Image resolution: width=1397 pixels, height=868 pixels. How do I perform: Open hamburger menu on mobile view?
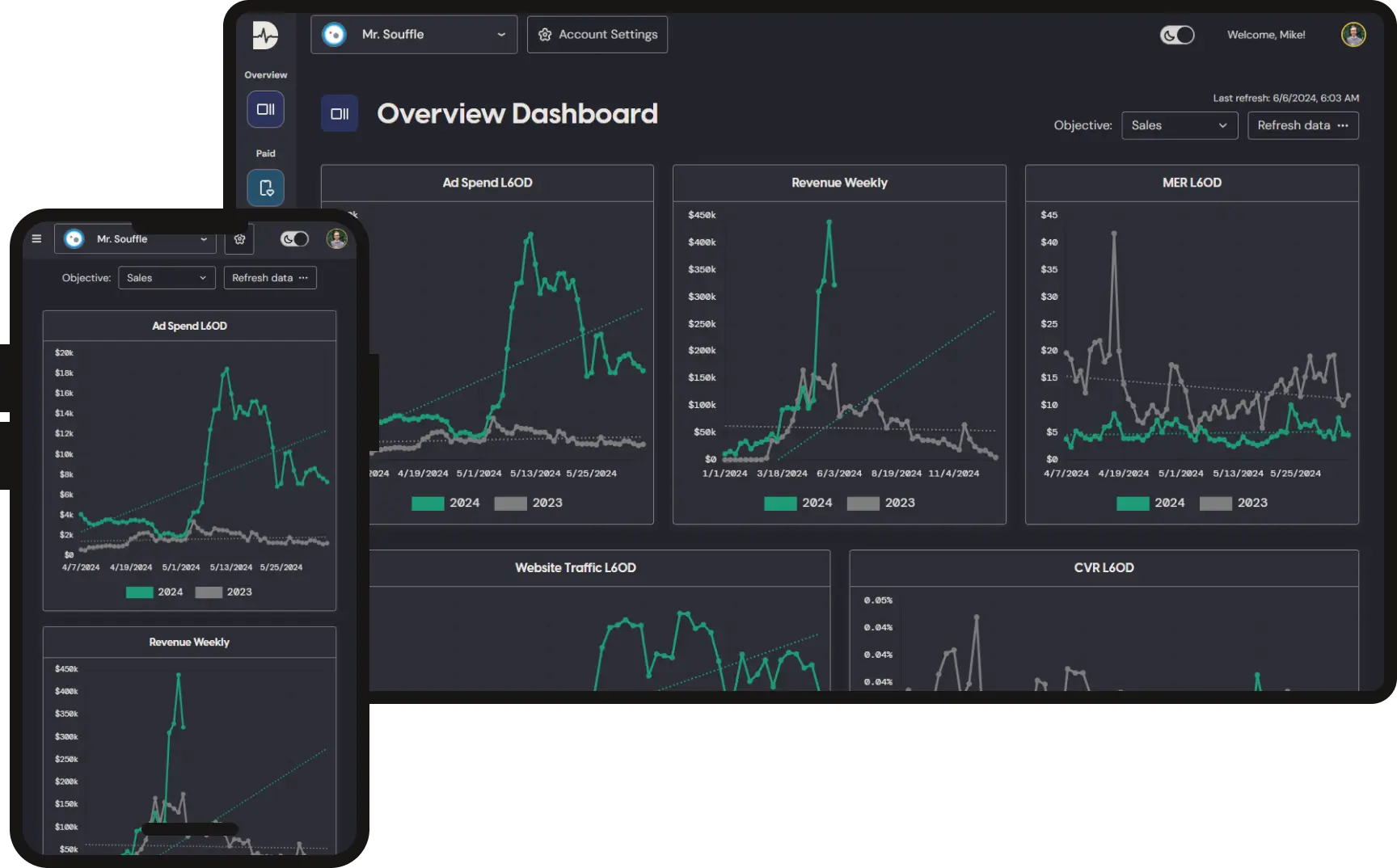(36, 238)
